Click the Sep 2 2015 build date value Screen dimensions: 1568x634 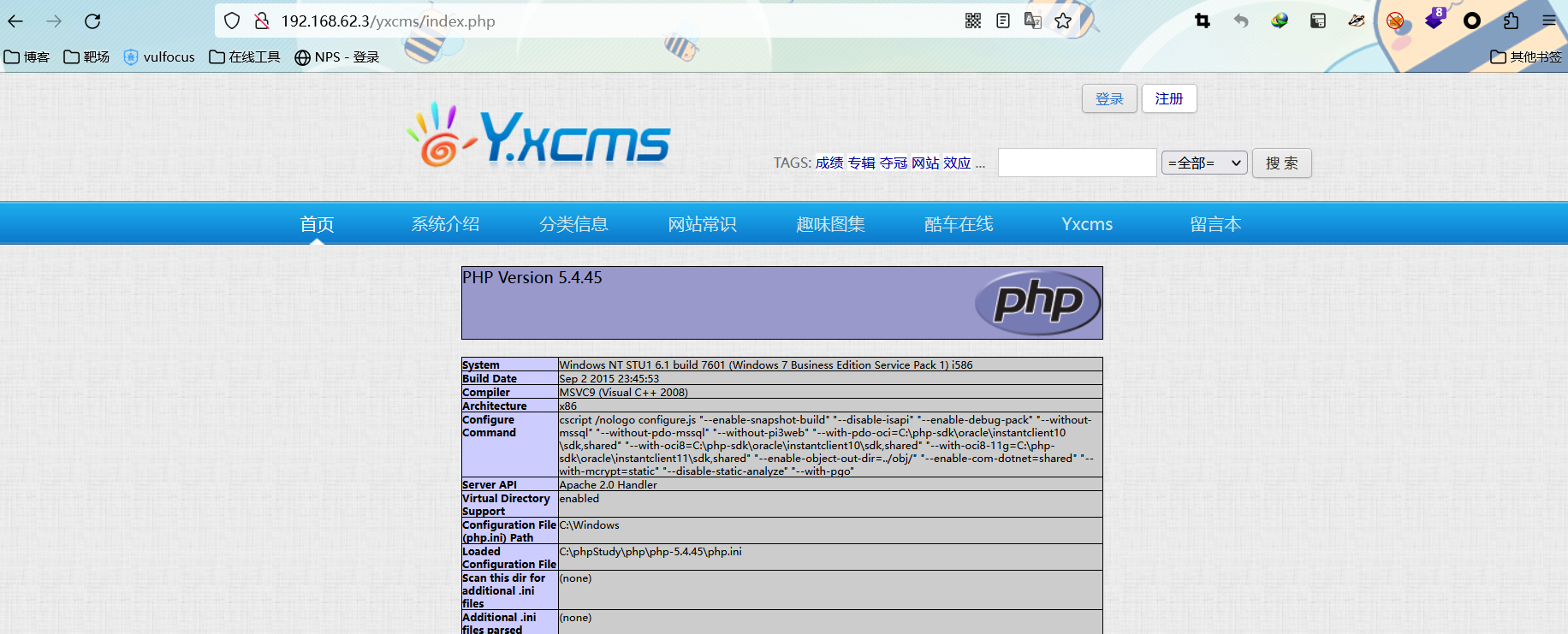pos(609,378)
